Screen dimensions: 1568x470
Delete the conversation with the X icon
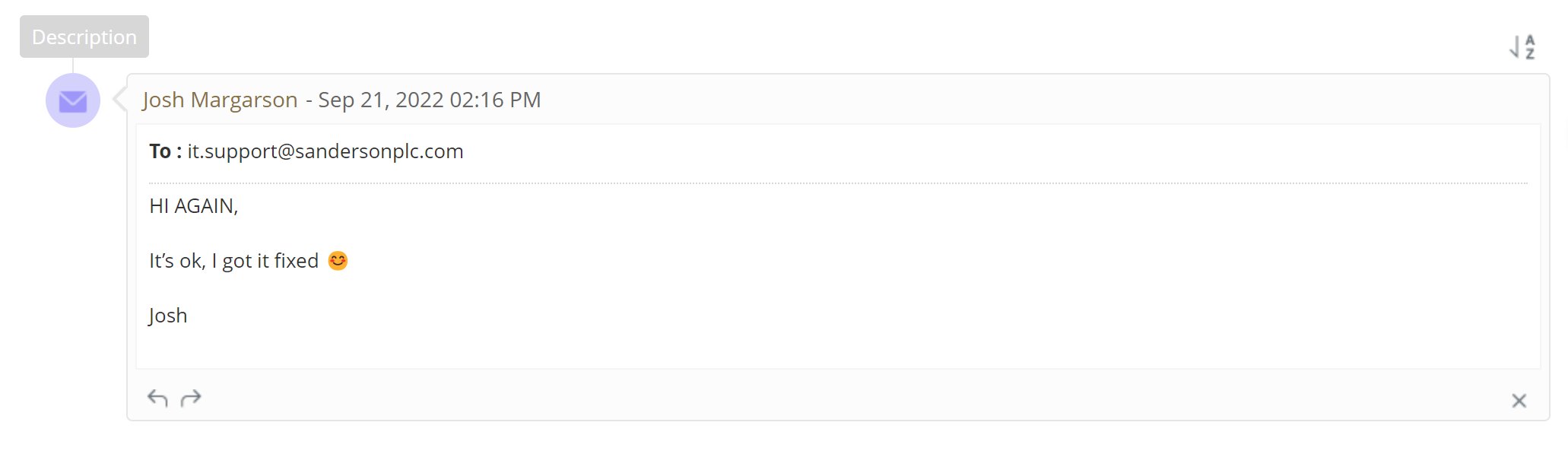coord(1519,401)
